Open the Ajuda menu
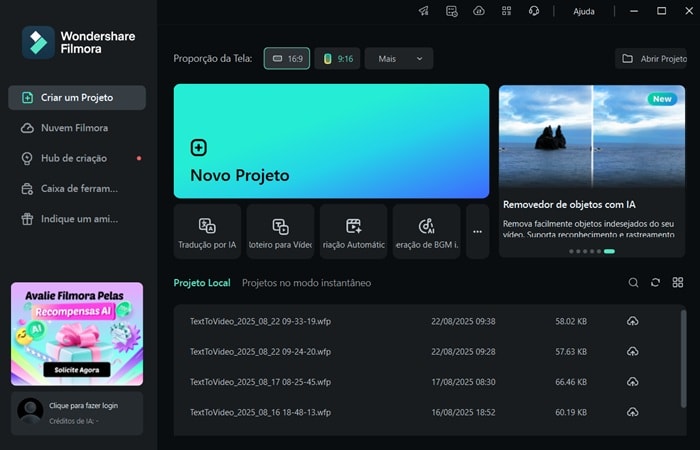The height and width of the screenshot is (450, 700). click(x=583, y=12)
